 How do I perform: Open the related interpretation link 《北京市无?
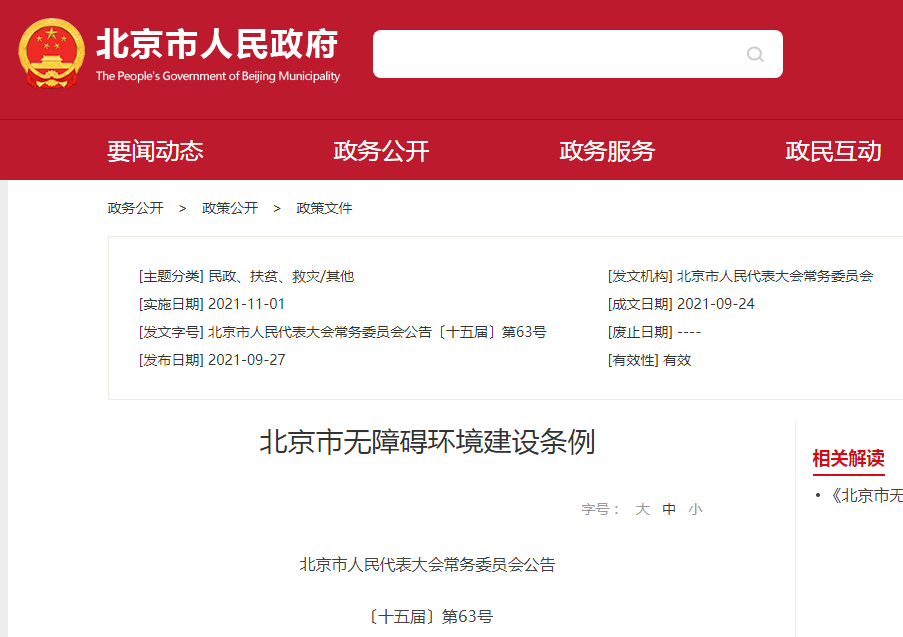click(x=866, y=495)
